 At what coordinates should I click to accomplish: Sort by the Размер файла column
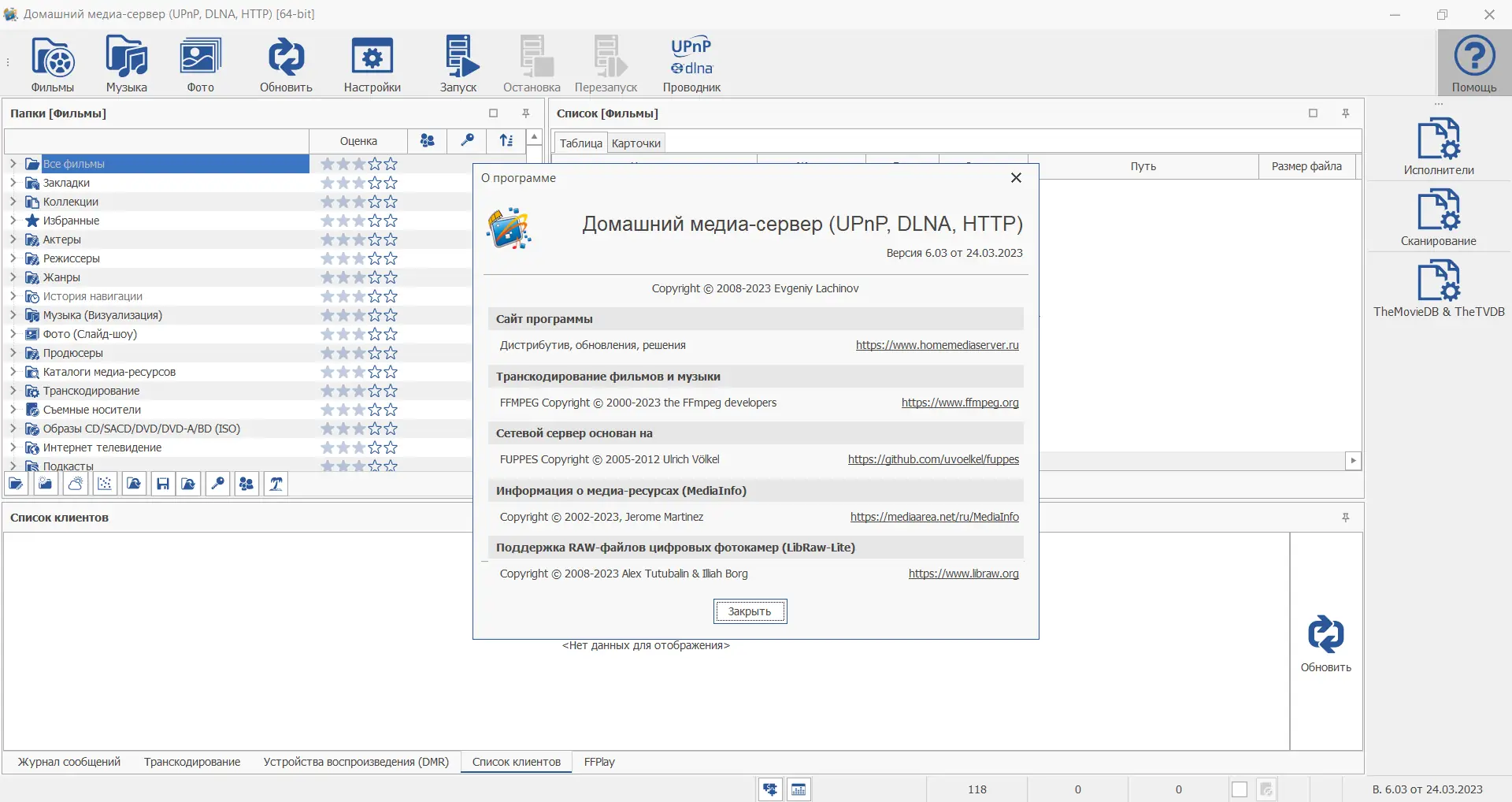point(1306,166)
